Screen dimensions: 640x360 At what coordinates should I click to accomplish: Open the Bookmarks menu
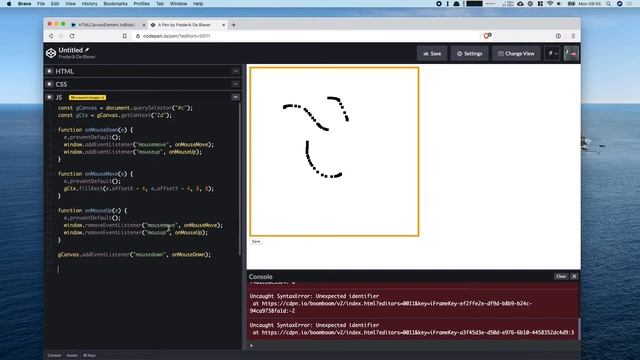(116, 4)
